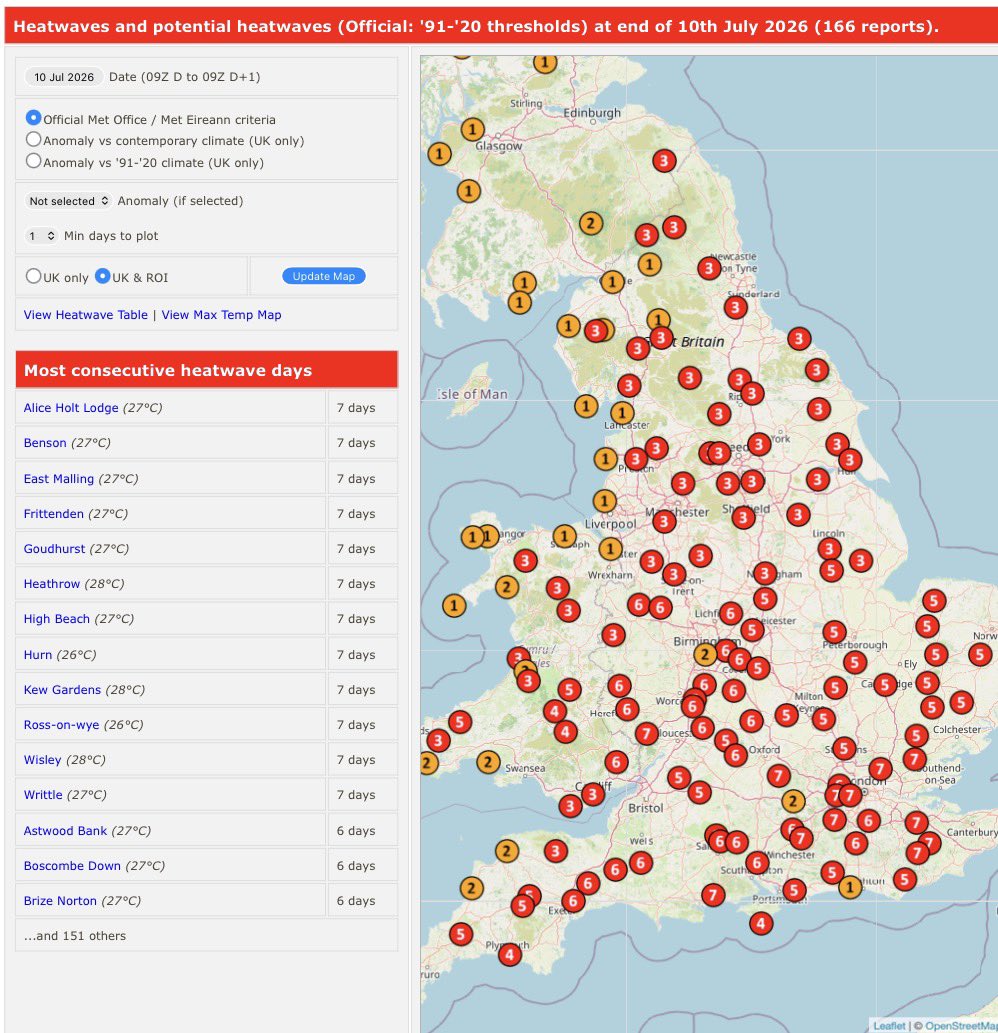Open the Kew Gardens station link
998x1033 pixels.
tap(62, 690)
